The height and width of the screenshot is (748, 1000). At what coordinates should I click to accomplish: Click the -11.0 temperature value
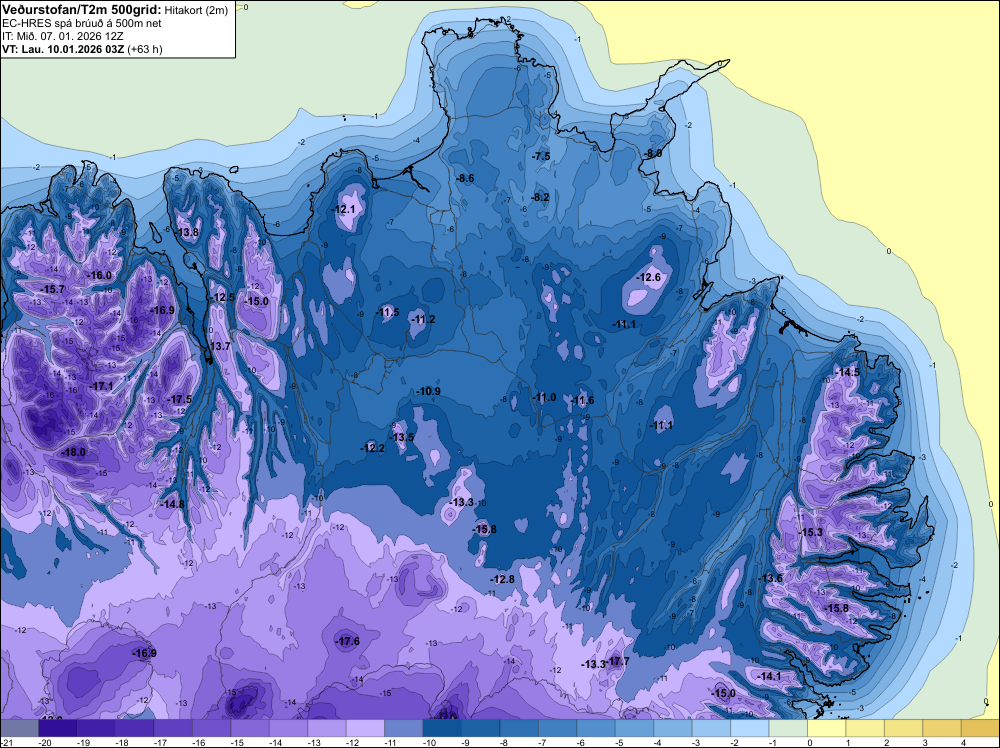[x=544, y=398]
